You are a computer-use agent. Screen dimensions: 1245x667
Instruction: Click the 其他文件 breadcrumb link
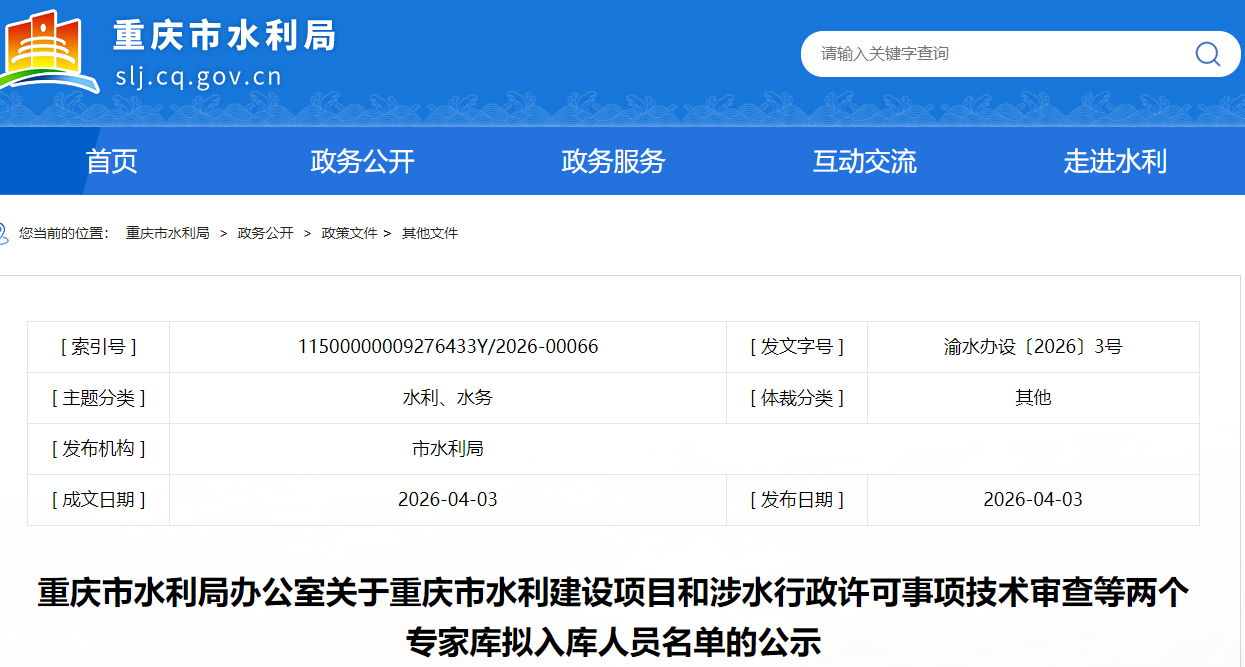430,233
